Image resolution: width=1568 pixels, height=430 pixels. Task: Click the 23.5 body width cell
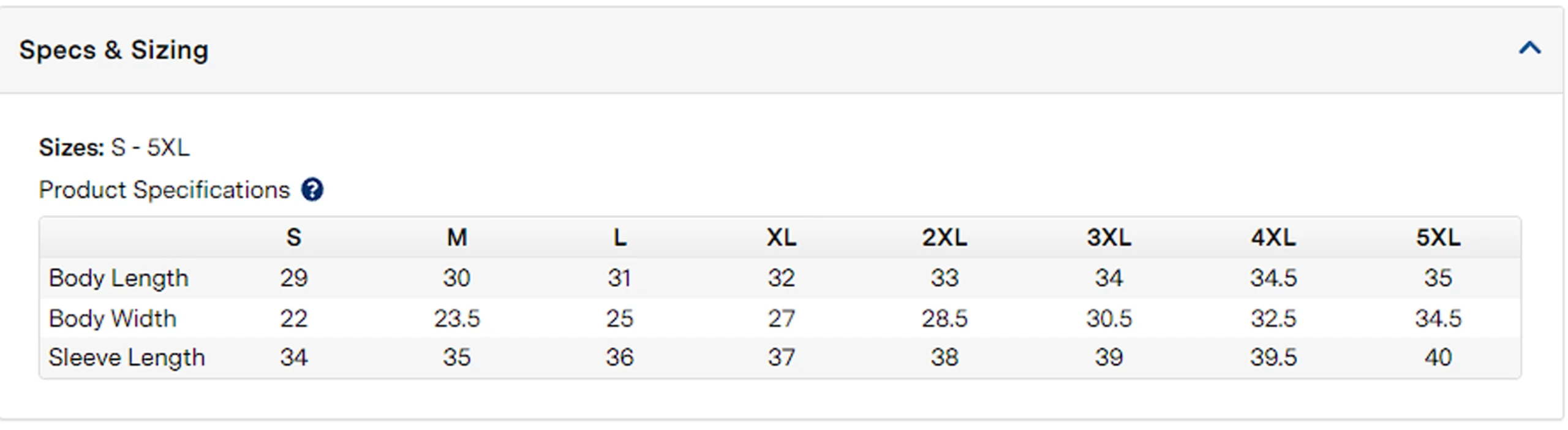coord(457,319)
